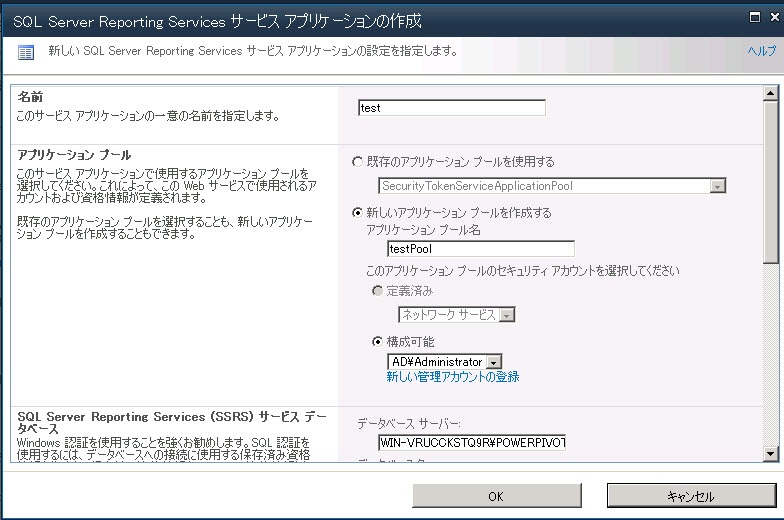784x520 pixels.
Task: Open the ネットワーク サービス dropdown
Action: (x=456, y=314)
